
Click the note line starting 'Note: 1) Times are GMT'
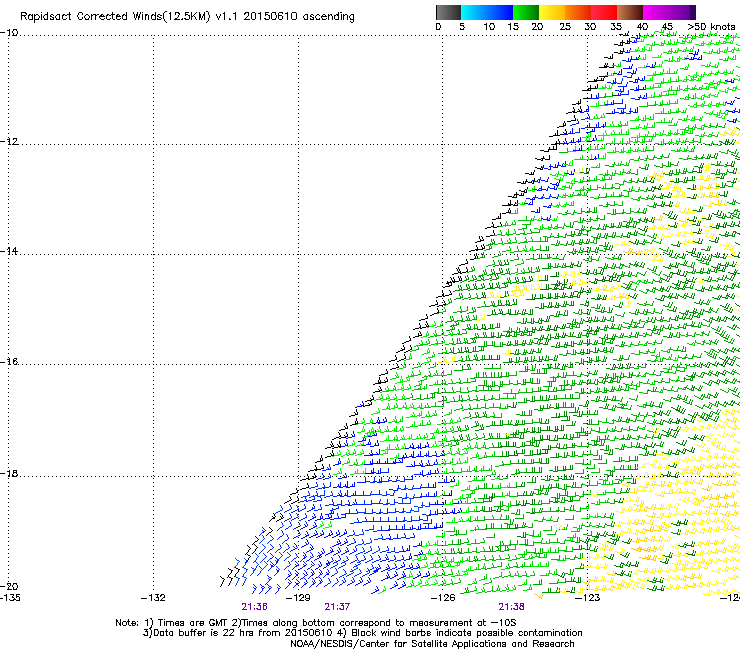pyautogui.click(x=316, y=623)
